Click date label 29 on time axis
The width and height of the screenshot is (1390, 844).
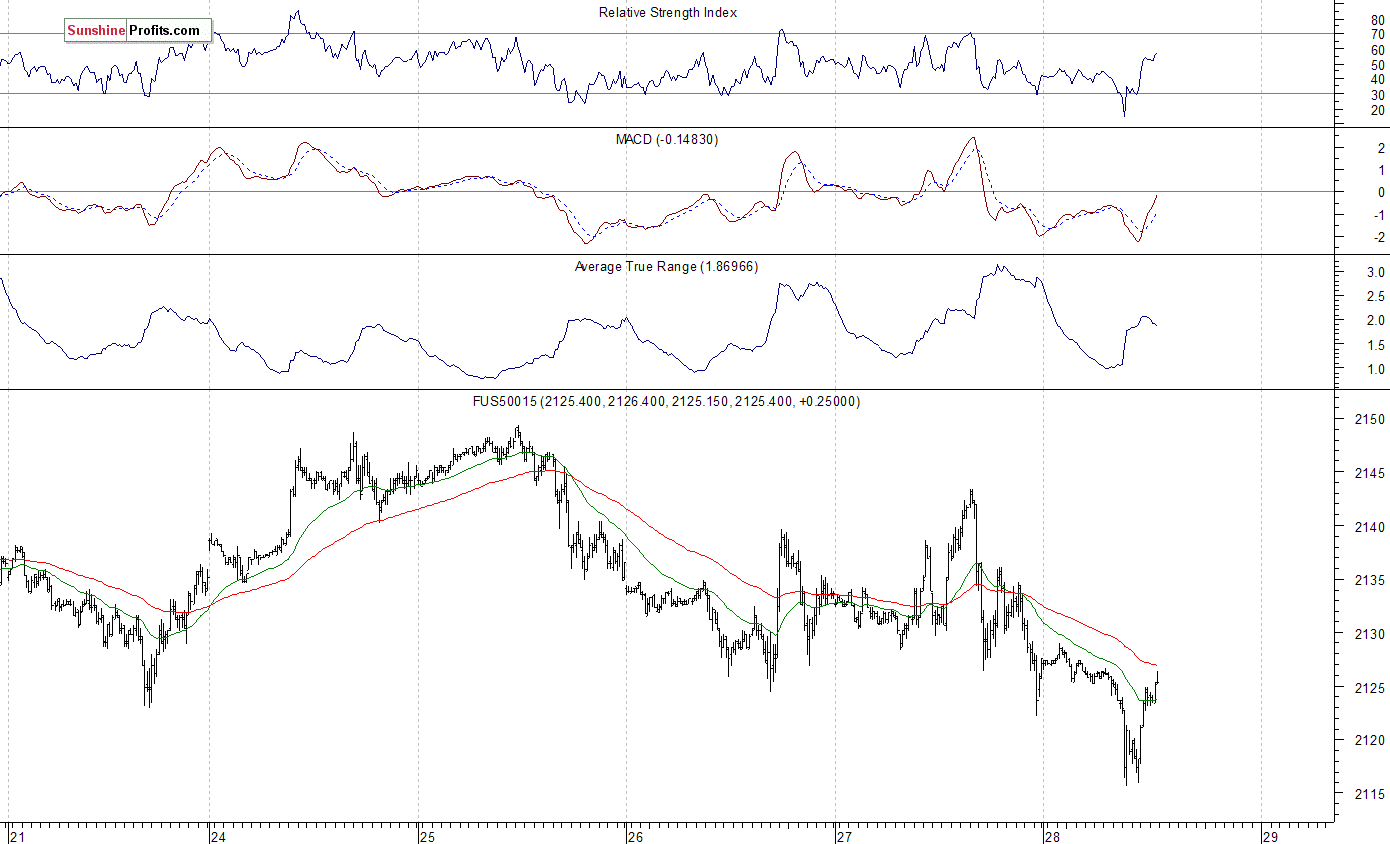(x=1270, y=836)
